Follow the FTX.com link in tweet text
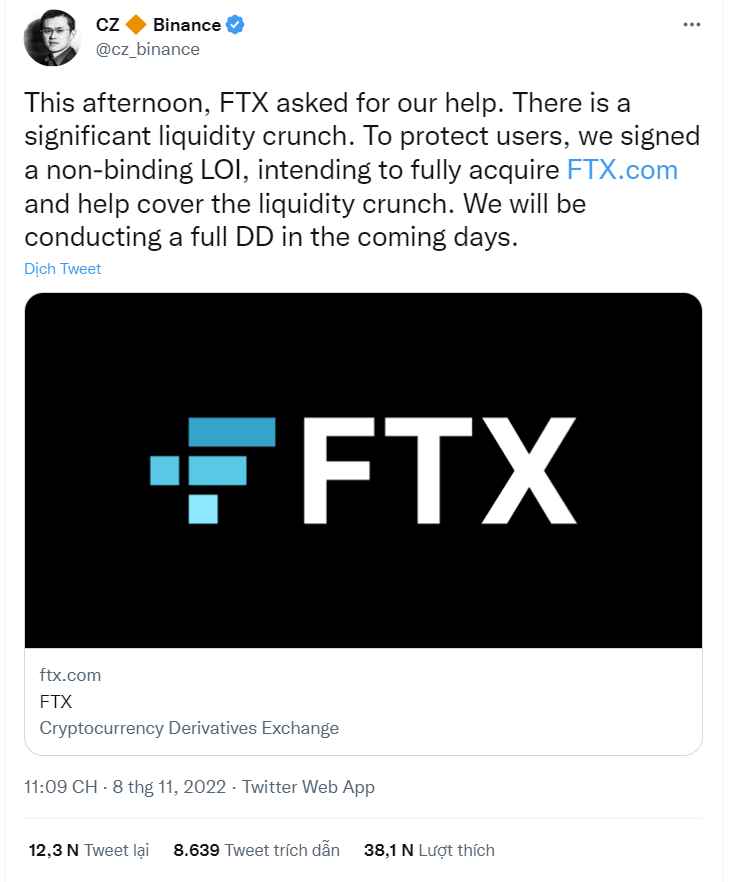 (622, 169)
